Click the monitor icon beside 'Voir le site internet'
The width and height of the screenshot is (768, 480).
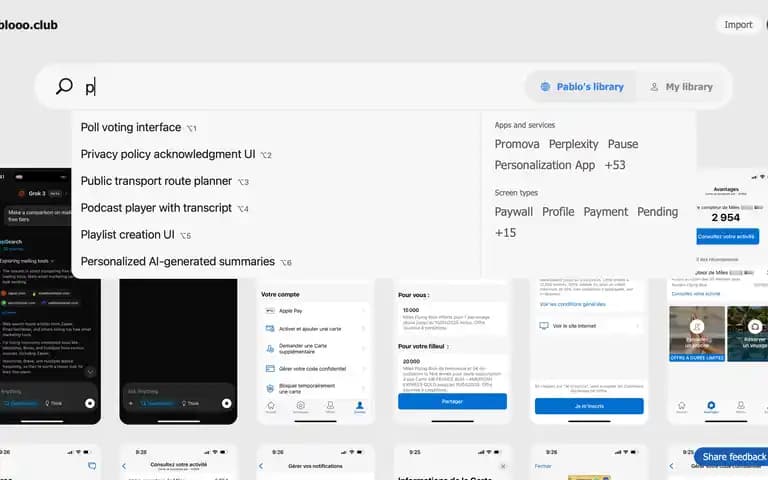pyautogui.click(x=544, y=326)
